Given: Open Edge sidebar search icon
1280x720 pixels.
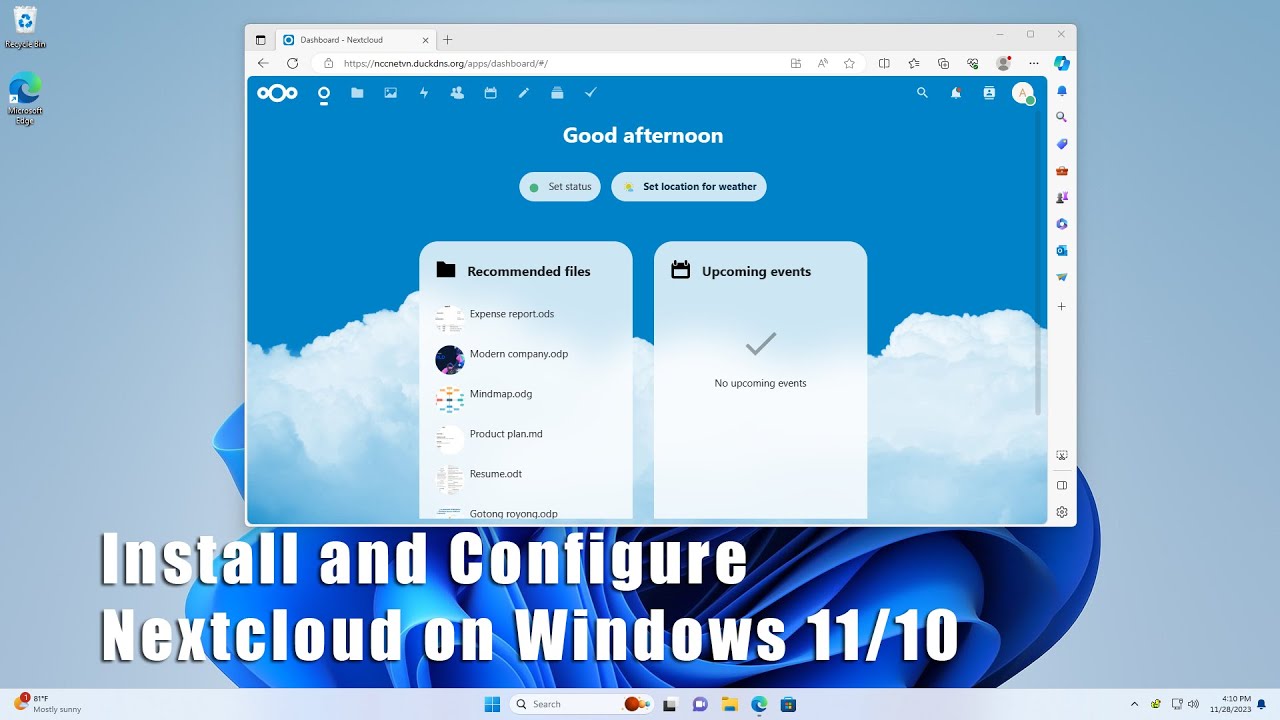Looking at the screenshot, I should 1062,117.
